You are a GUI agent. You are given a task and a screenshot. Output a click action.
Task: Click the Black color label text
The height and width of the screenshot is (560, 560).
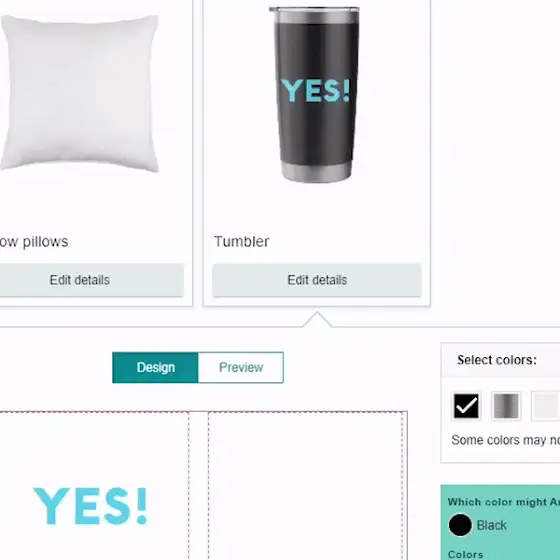click(x=491, y=525)
